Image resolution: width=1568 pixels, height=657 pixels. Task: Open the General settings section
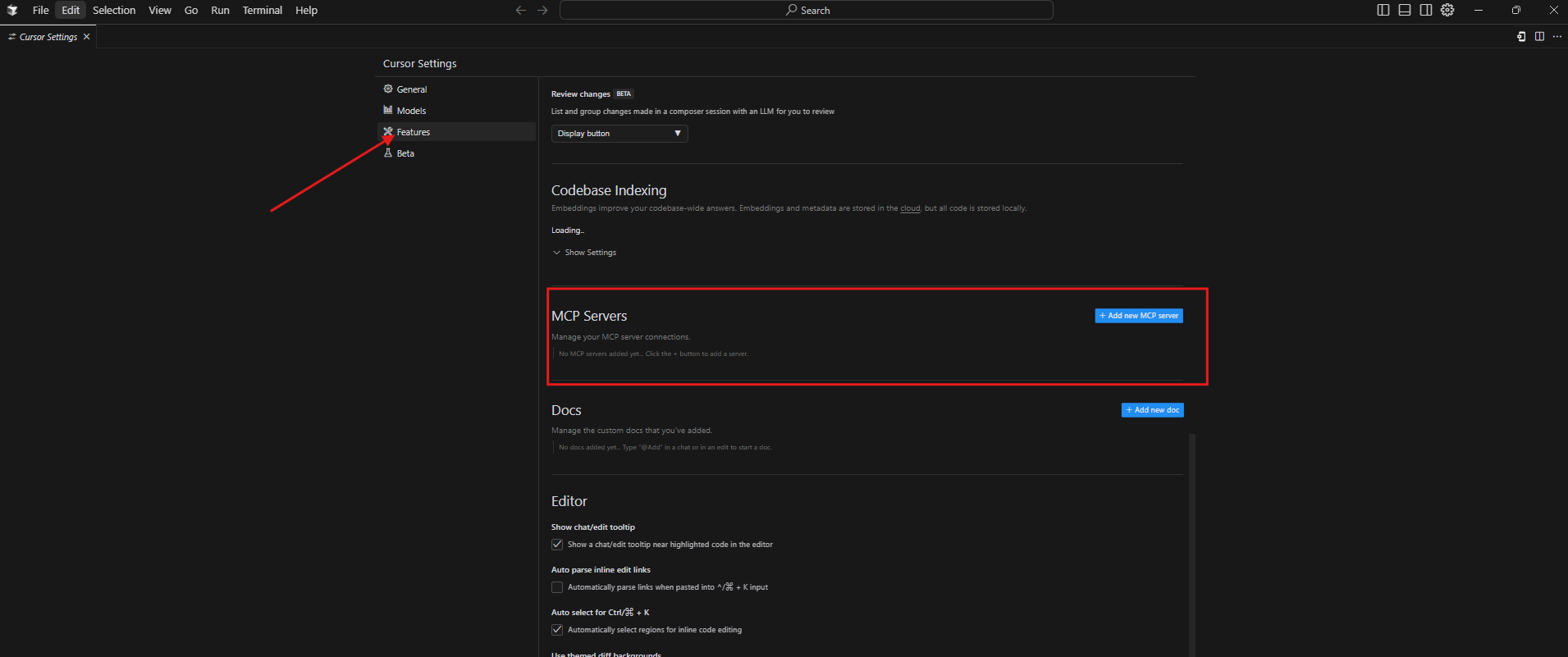click(456, 89)
